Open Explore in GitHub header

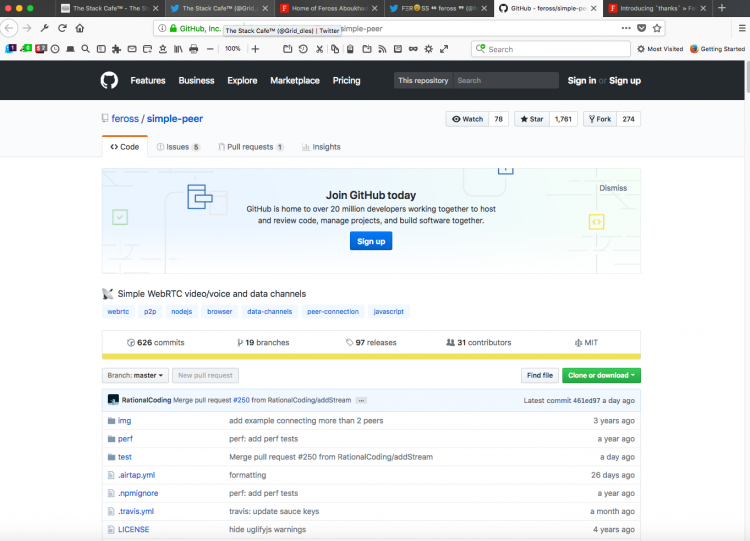[x=242, y=80]
